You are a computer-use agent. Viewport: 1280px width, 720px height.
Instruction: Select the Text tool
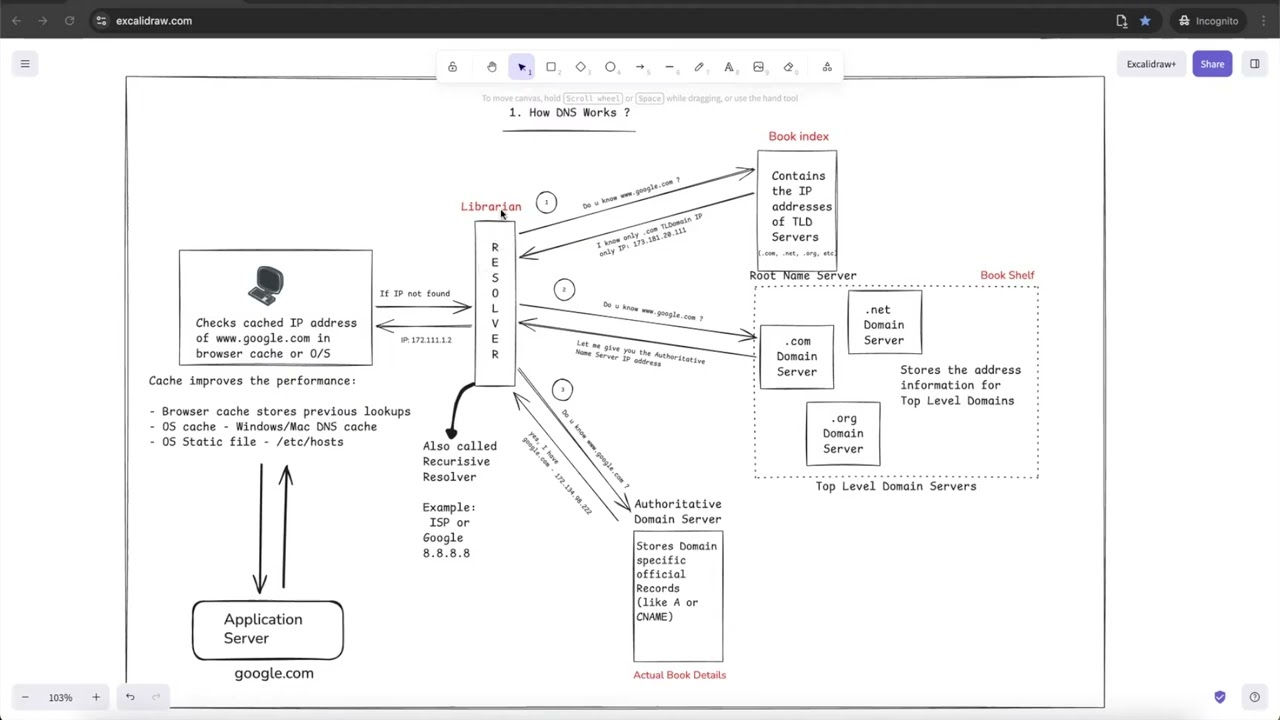point(729,67)
